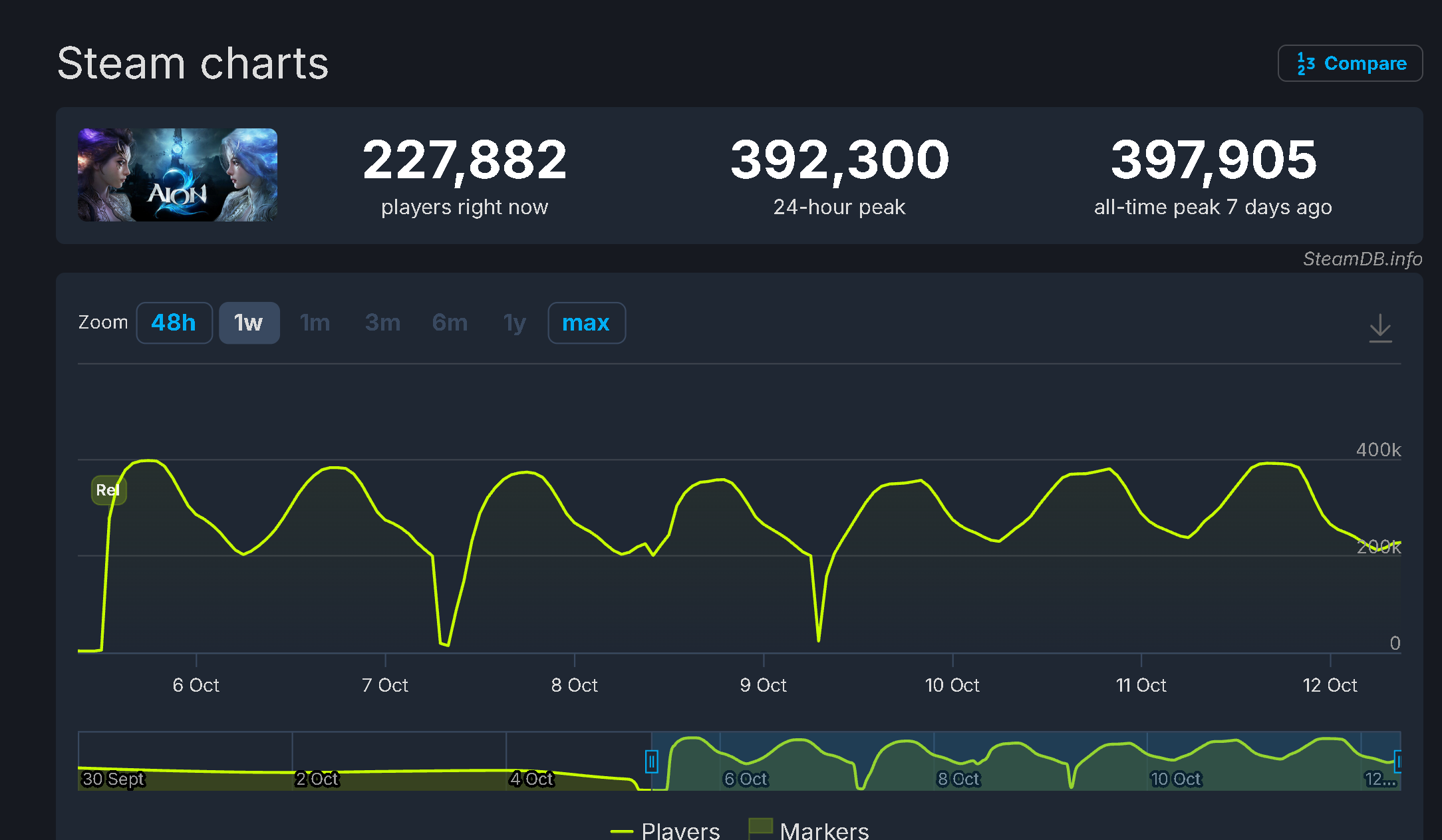Click the Aion 2 game thumbnail
The height and width of the screenshot is (840, 1442).
coord(178,175)
